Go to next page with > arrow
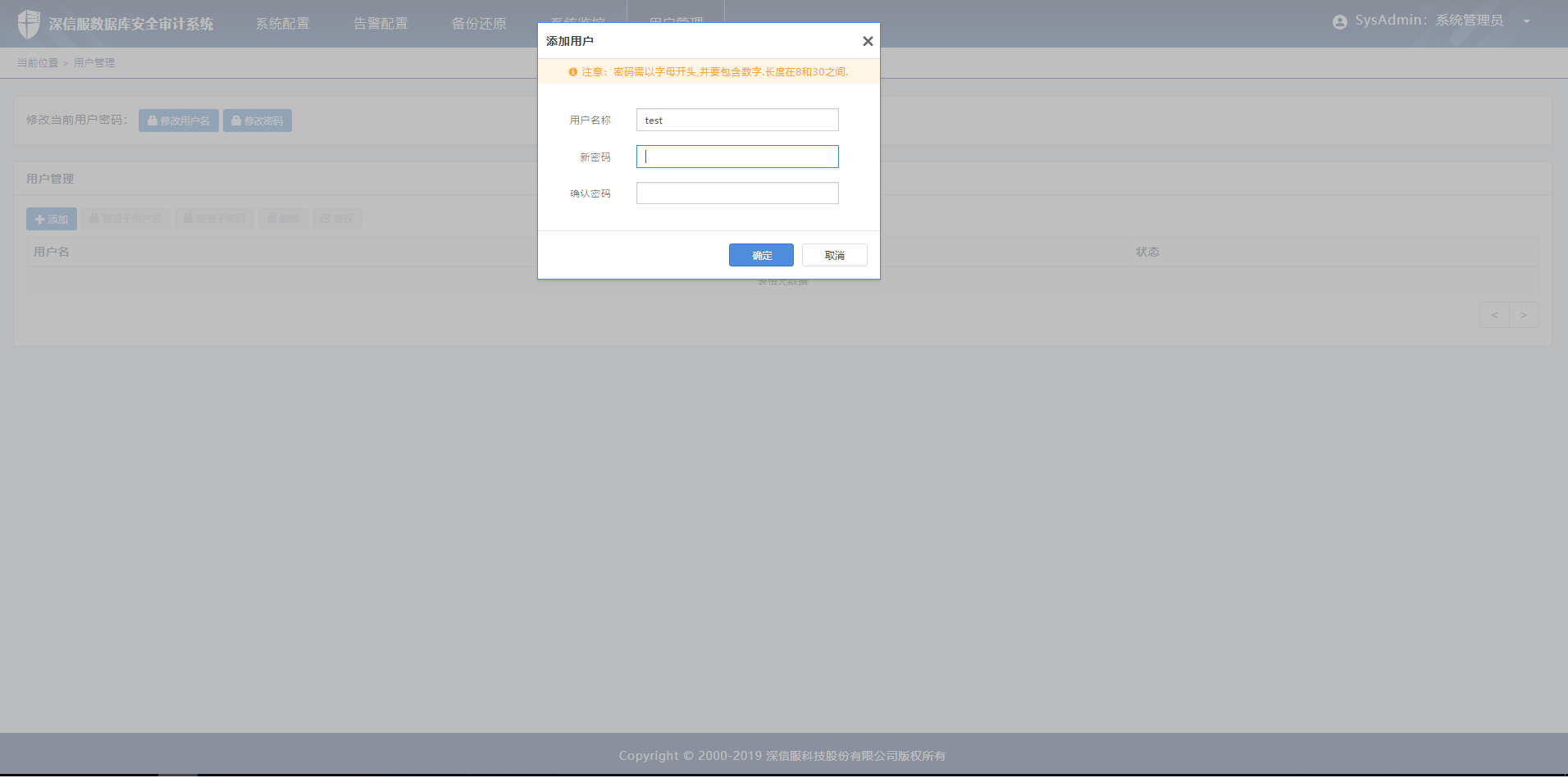Image resolution: width=1568 pixels, height=778 pixels. [x=1524, y=315]
